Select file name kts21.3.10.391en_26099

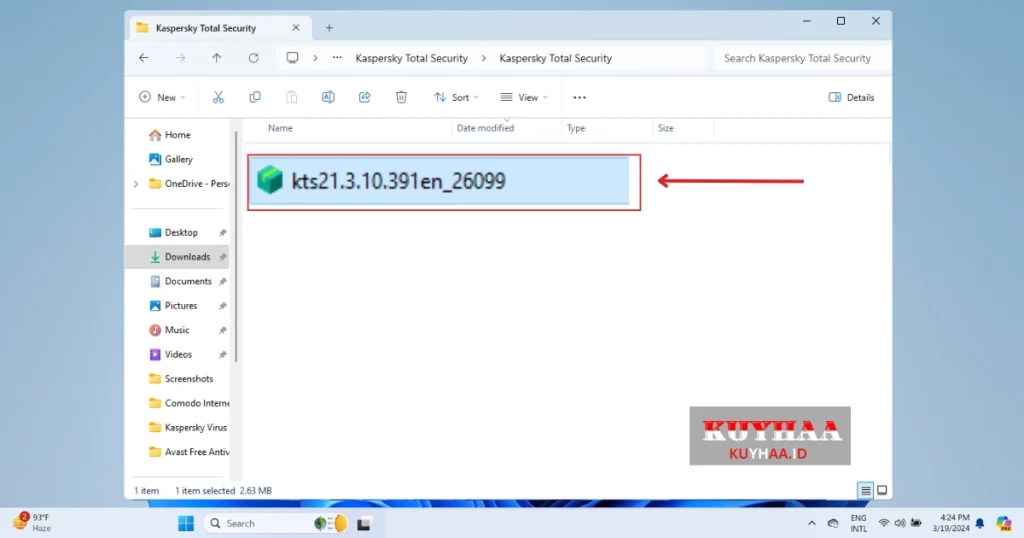(x=398, y=181)
